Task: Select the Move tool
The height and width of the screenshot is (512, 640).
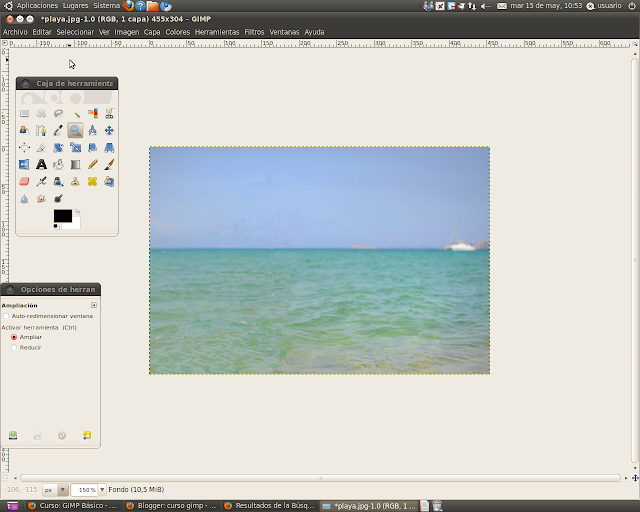Action: (x=109, y=131)
